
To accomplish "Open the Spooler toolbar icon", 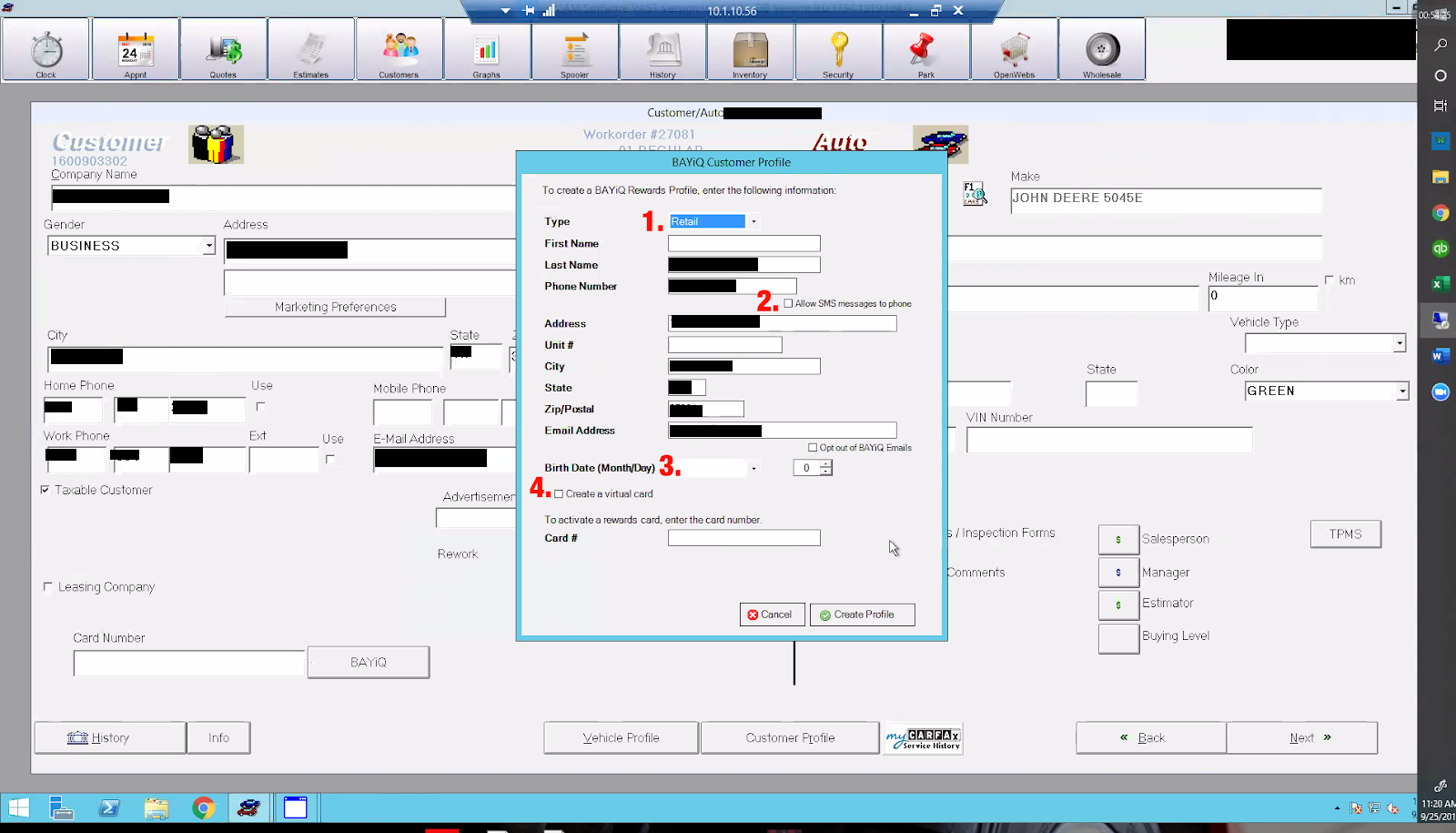I will pyautogui.click(x=575, y=50).
